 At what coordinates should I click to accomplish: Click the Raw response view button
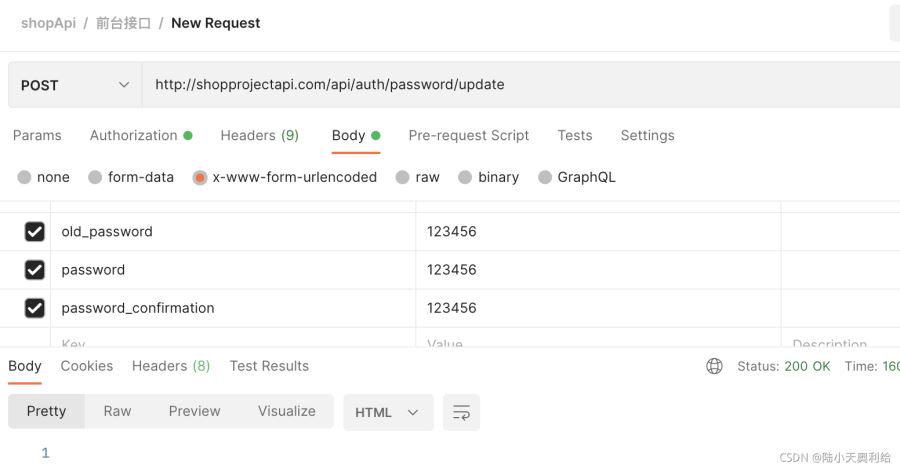pos(117,411)
